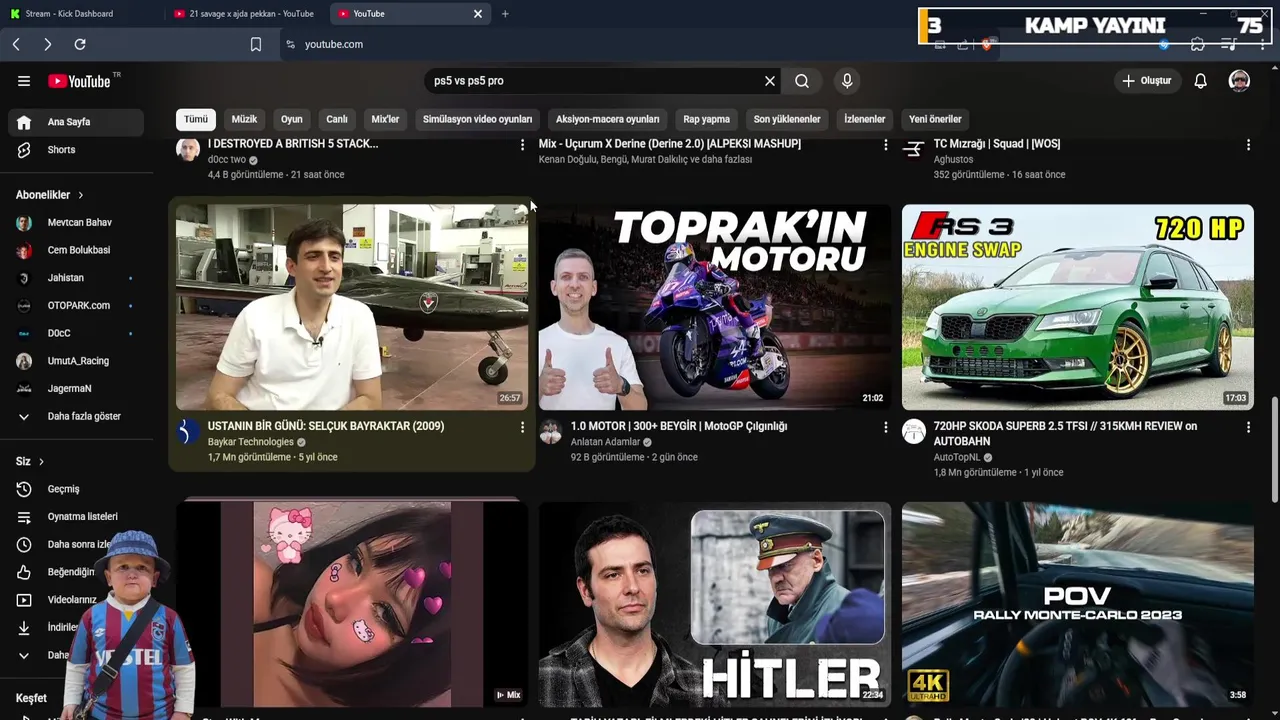This screenshot has height=720, width=1280.
Task: Go to Ana Sayfa in sidebar
Action: tap(76, 122)
